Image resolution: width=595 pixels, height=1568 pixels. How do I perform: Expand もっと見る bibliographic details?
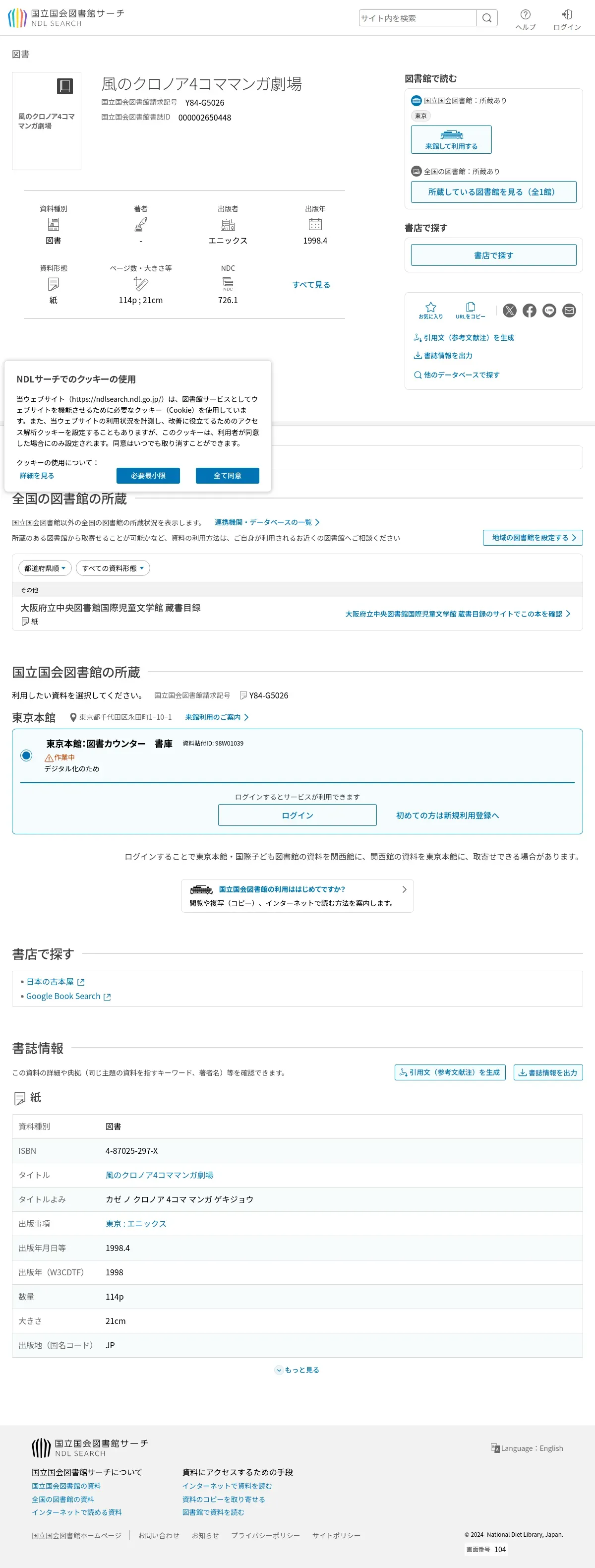point(297,1370)
